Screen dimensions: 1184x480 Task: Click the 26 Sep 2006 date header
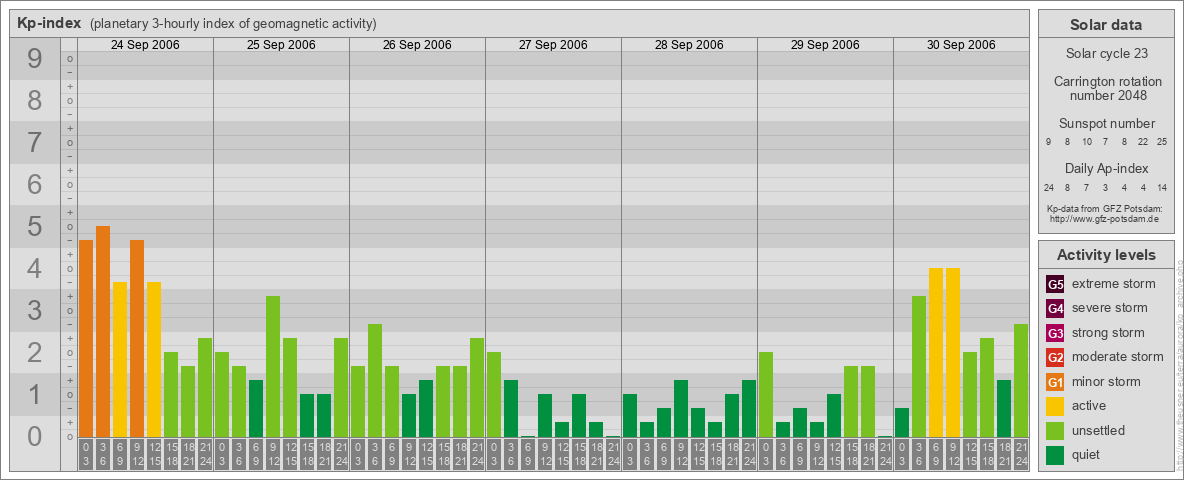[417, 45]
